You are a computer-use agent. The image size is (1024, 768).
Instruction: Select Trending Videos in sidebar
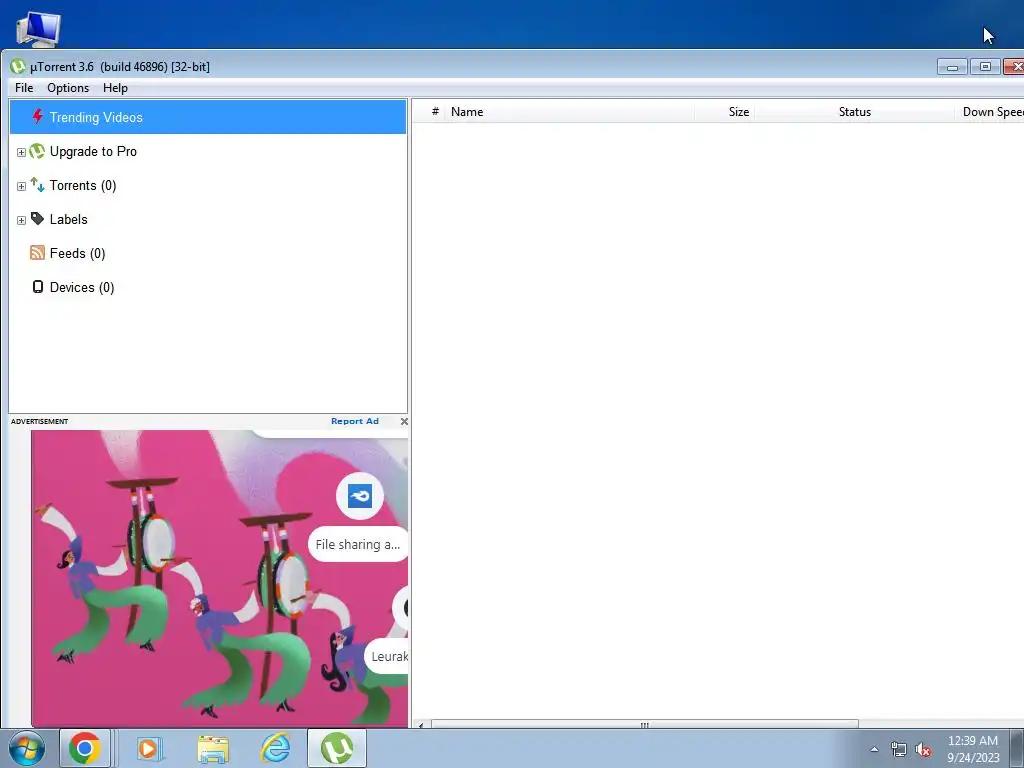pos(208,118)
